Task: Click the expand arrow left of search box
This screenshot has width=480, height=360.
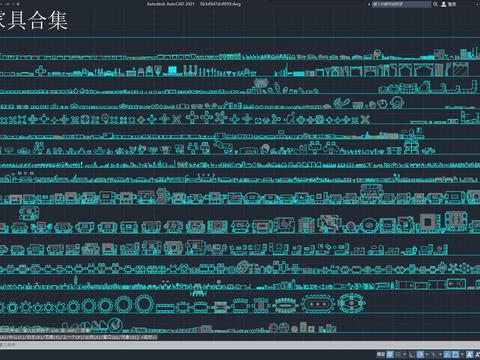Action: click(369, 4)
